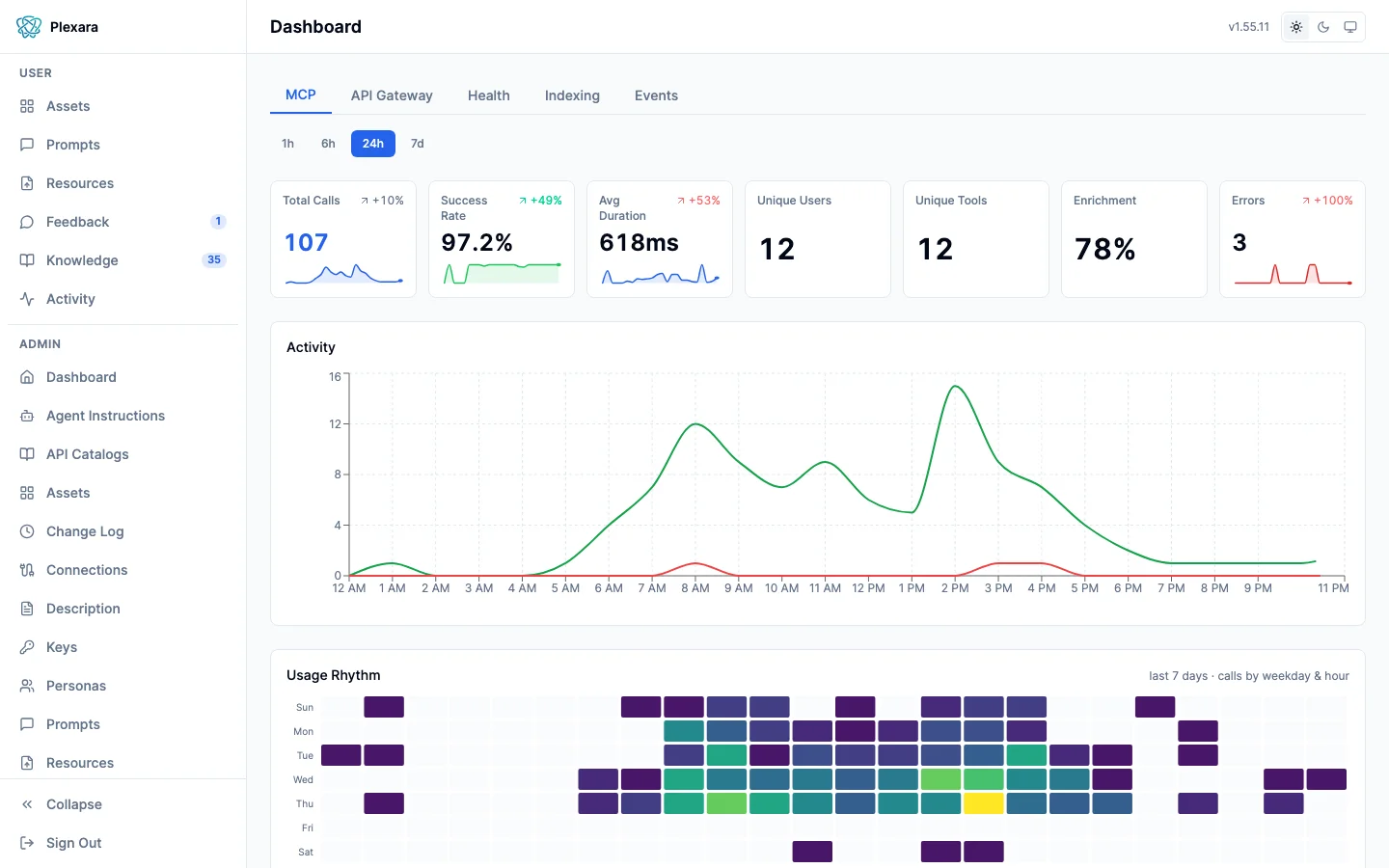Click the yellow heatmap cell on Thu row
This screenshot has width=1389, height=868.
984,803
